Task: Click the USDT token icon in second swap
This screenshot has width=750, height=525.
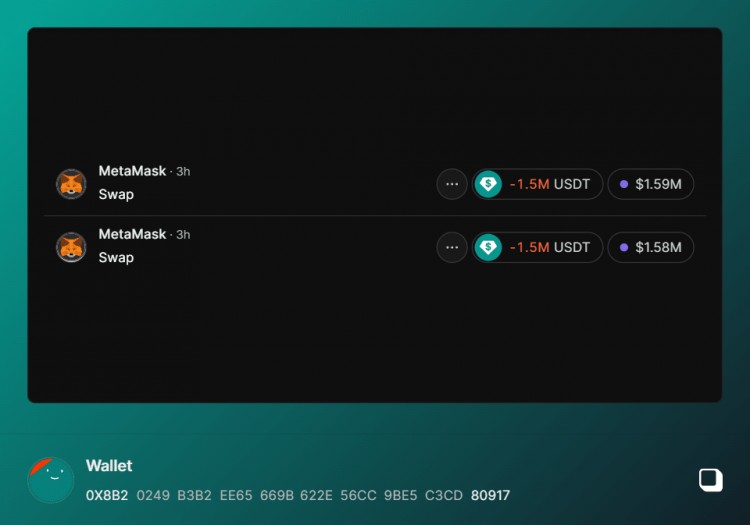Action: tap(488, 247)
